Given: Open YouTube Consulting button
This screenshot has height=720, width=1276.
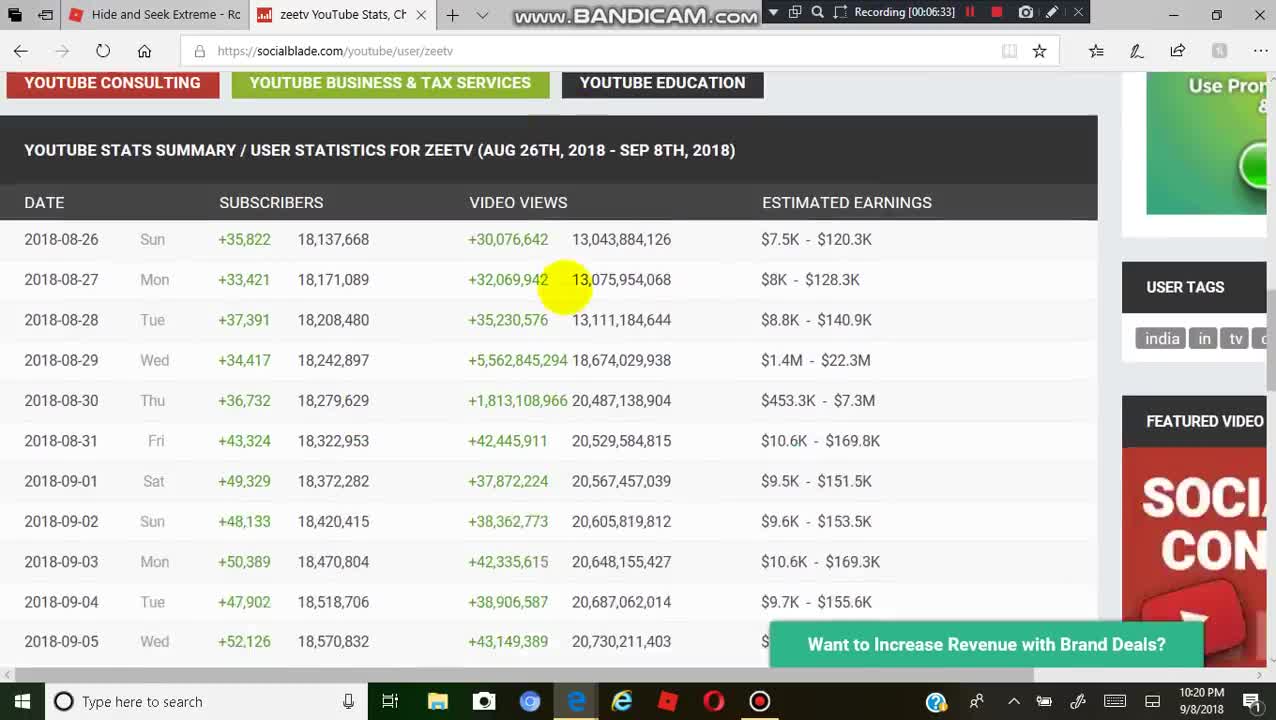Looking at the screenshot, I should [113, 84].
